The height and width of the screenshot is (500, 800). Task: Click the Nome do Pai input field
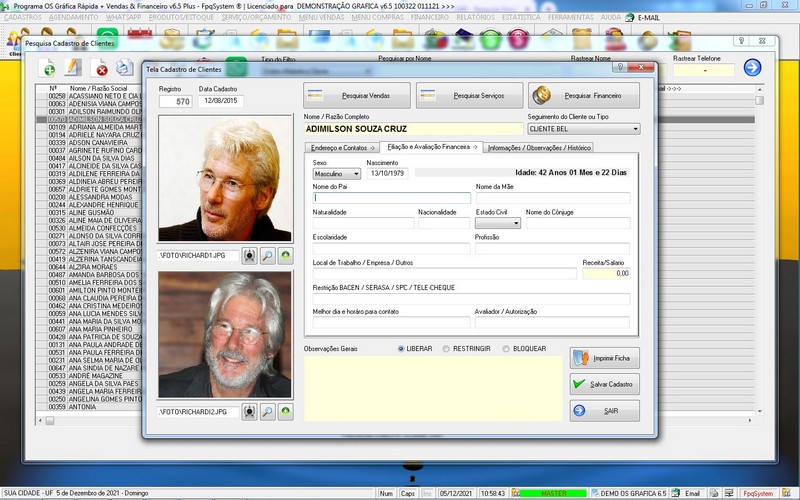coord(391,198)
